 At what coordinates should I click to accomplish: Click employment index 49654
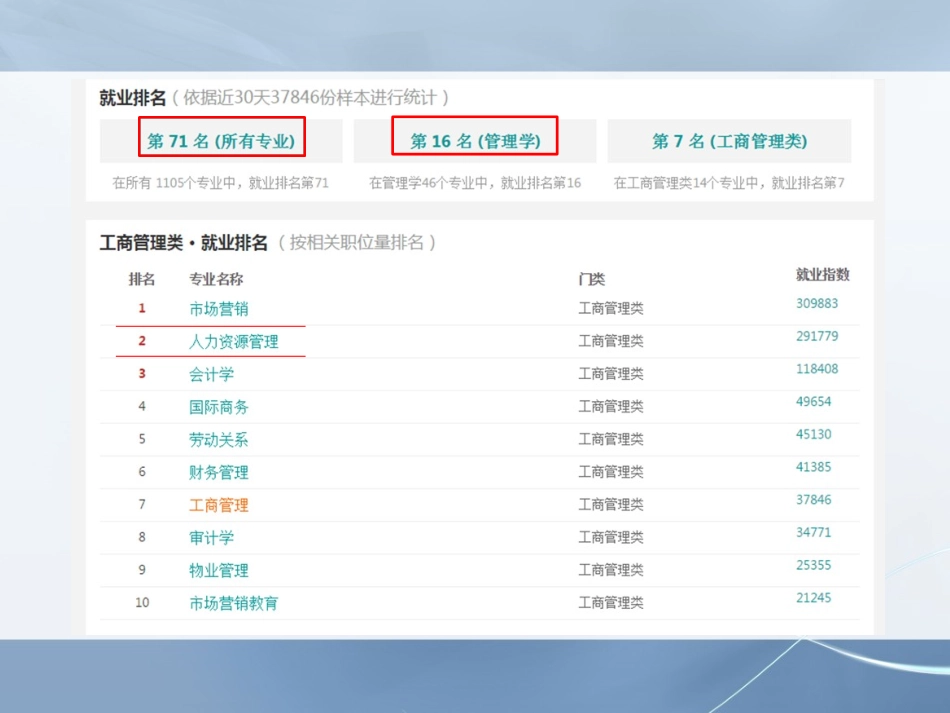813,402
